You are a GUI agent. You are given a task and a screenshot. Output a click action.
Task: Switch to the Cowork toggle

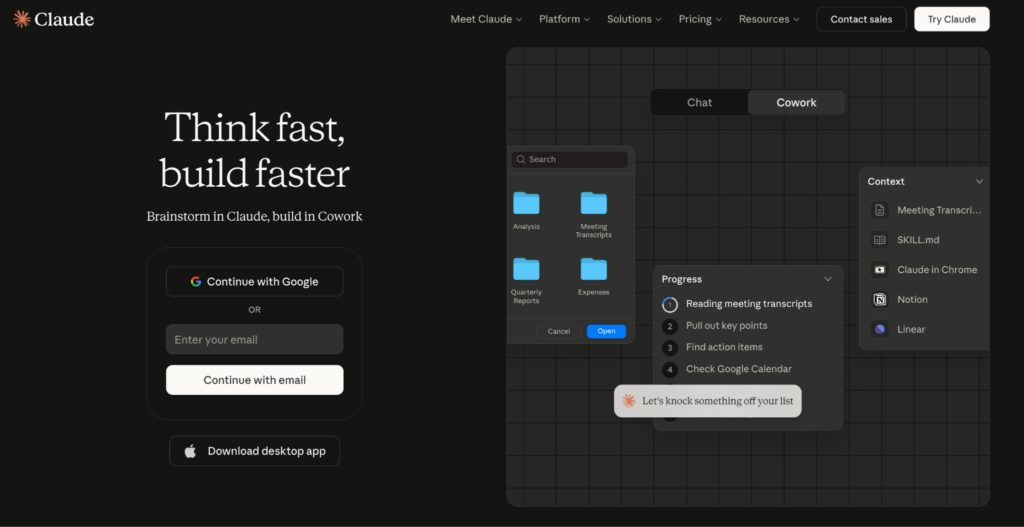click(796, 102)
